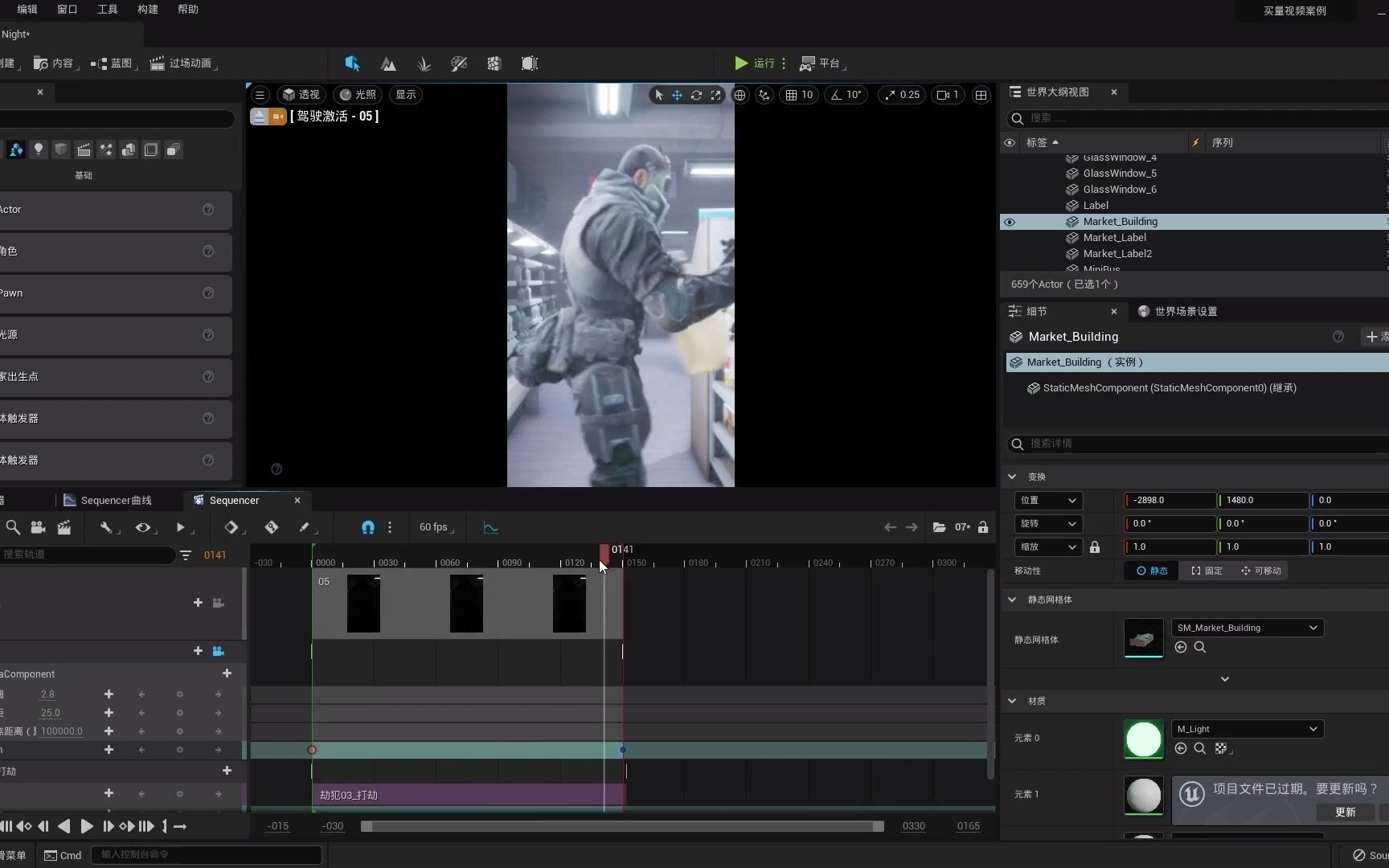Open the Location type dropdown
1389x868 pixels.
point(1048,501)
